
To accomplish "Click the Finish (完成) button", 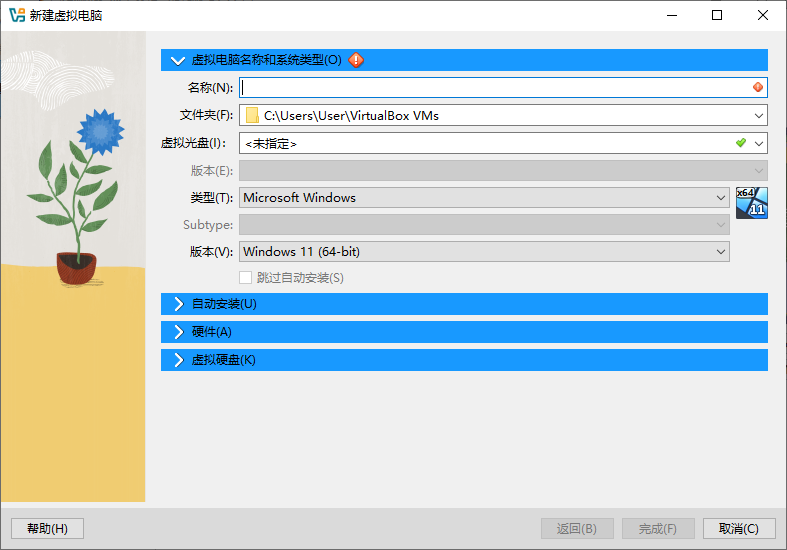I will 658,528.
